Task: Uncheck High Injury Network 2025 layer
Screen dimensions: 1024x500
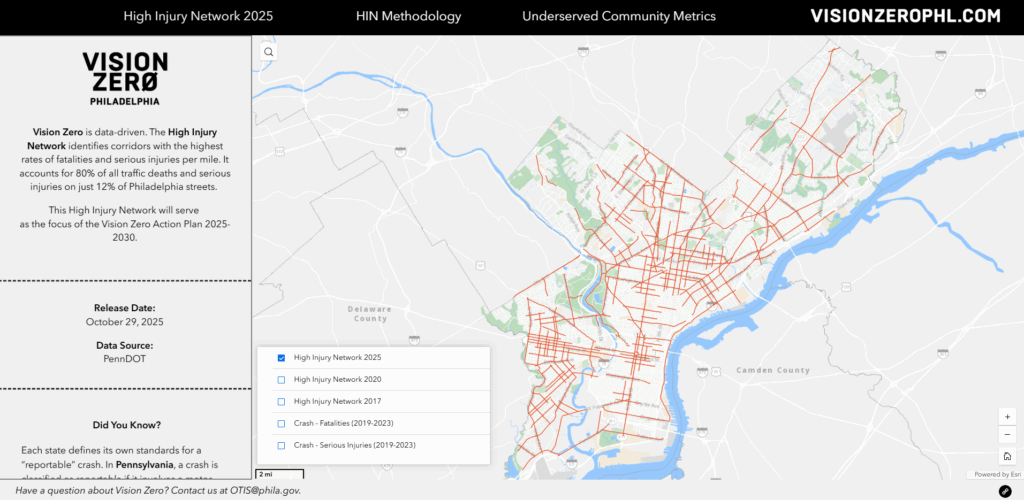Action: pos(281,358)
